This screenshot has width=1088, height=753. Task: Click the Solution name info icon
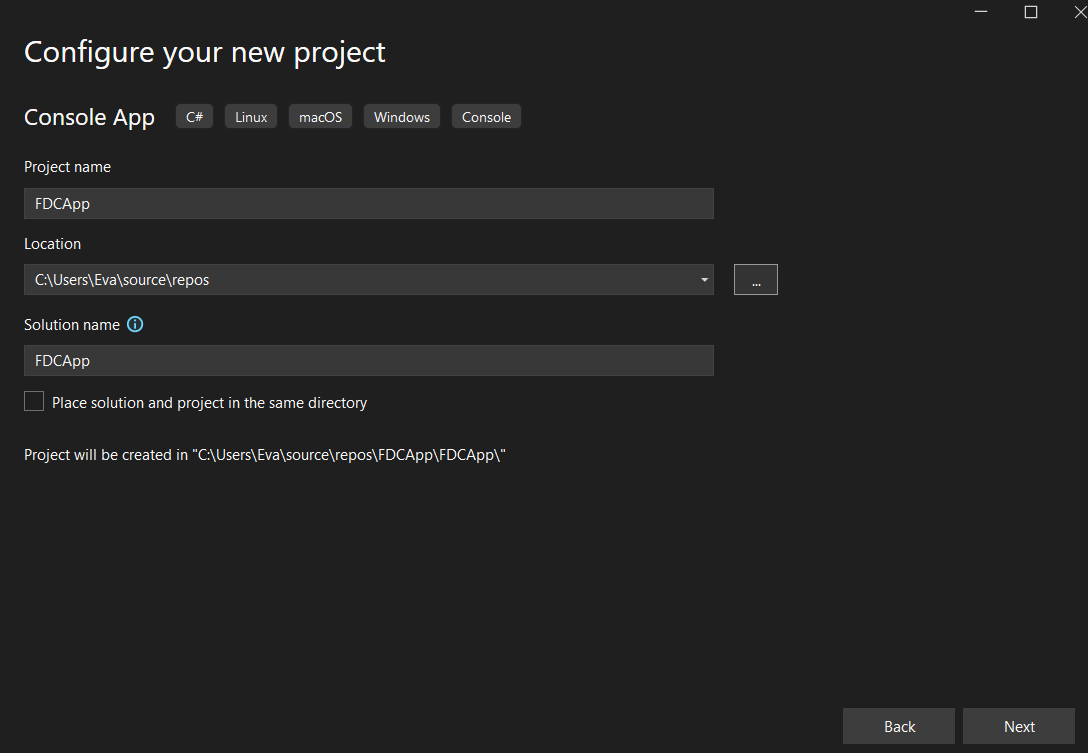coord(135,324)
